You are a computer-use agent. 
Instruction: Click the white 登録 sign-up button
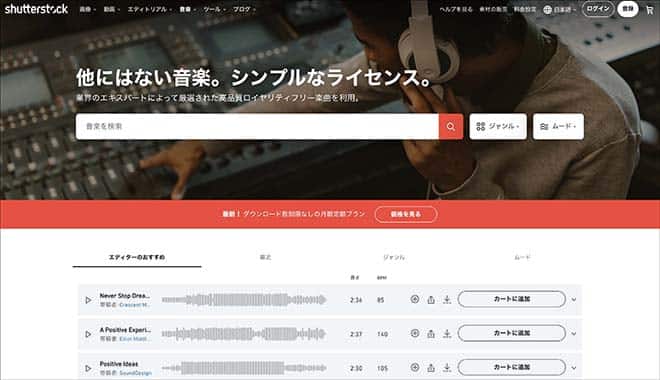click(628, 9)
